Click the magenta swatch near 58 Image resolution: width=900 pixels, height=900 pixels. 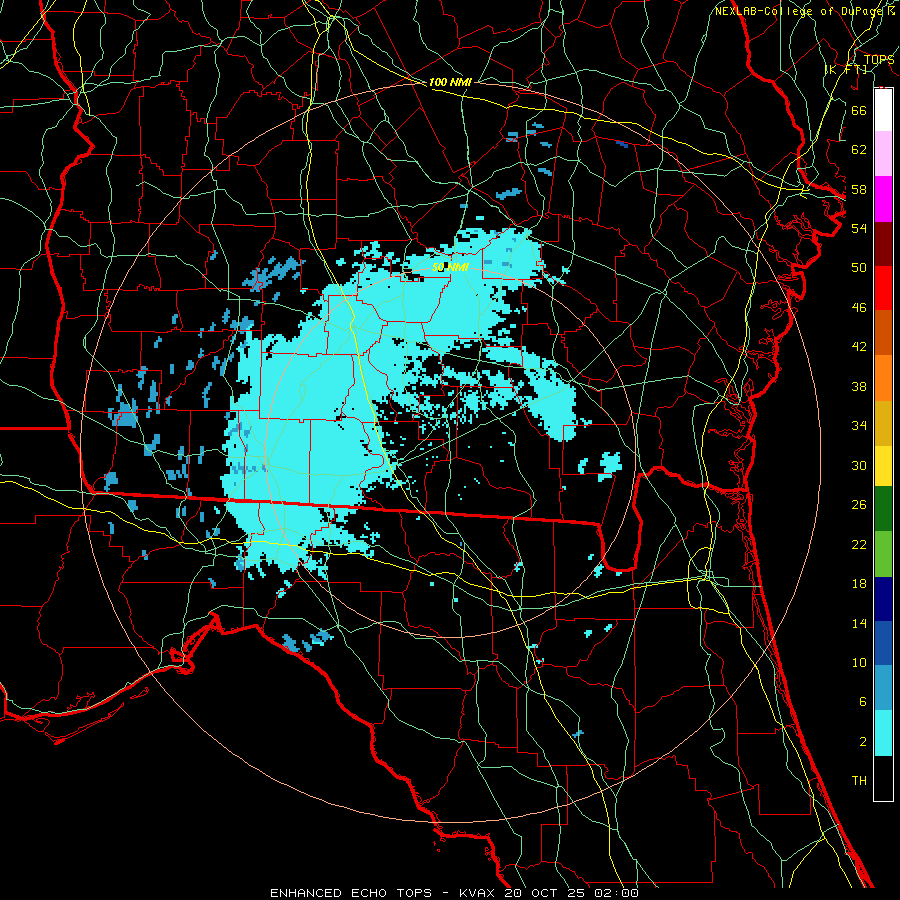[x=883, y=199]
